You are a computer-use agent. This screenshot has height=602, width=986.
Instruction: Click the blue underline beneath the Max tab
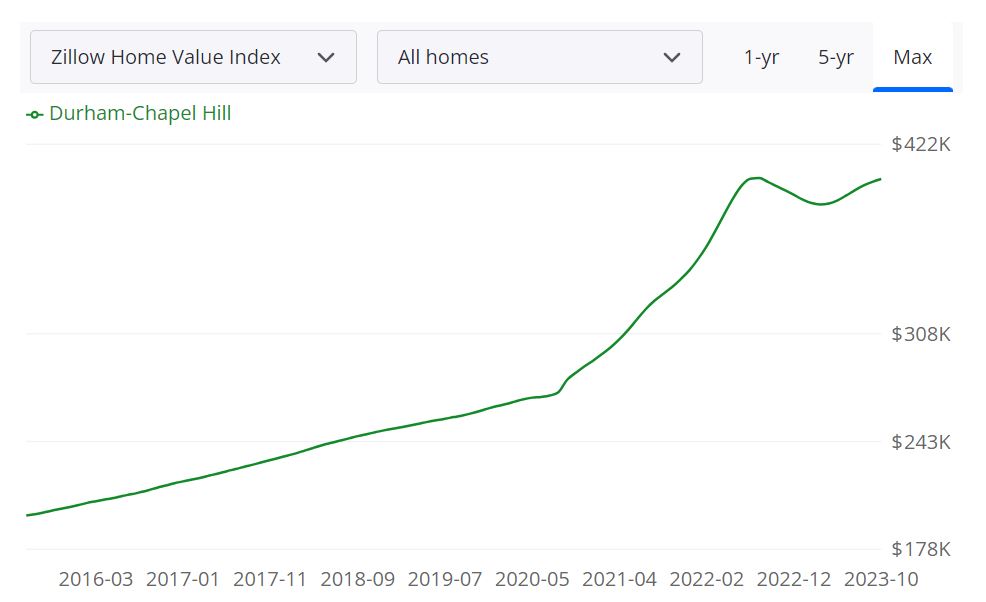tap(913, 88)
